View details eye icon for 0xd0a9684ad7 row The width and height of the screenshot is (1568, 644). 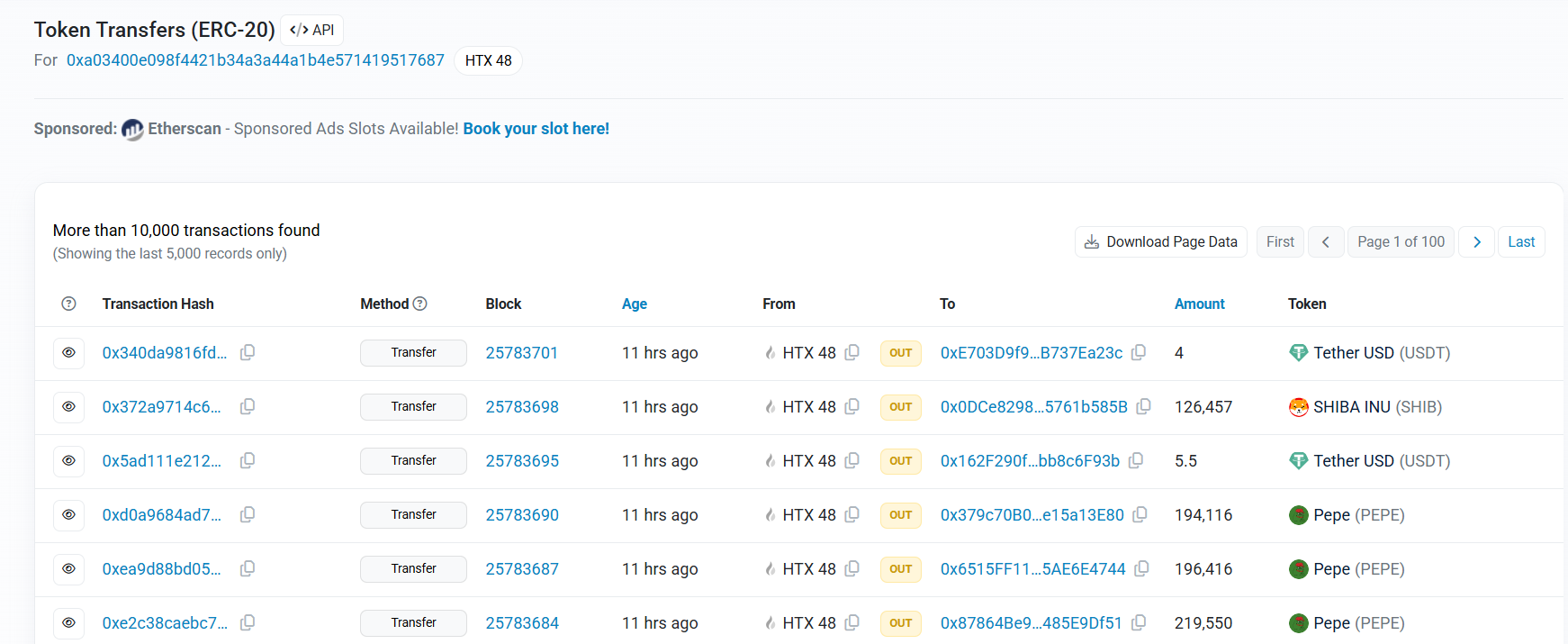68,515
